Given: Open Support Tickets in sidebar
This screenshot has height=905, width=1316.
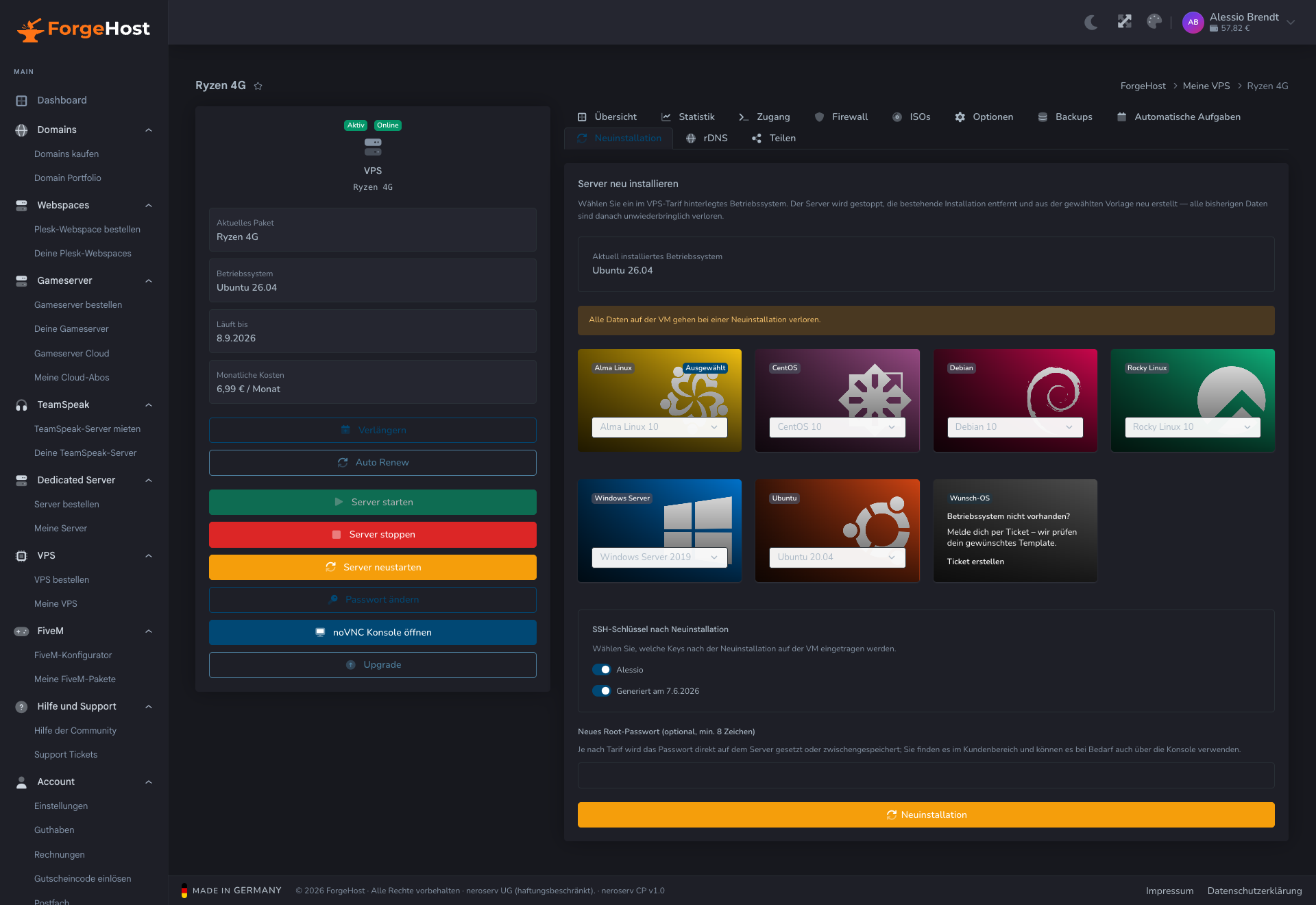Looking at the screenshot, I should click(66, 755).
